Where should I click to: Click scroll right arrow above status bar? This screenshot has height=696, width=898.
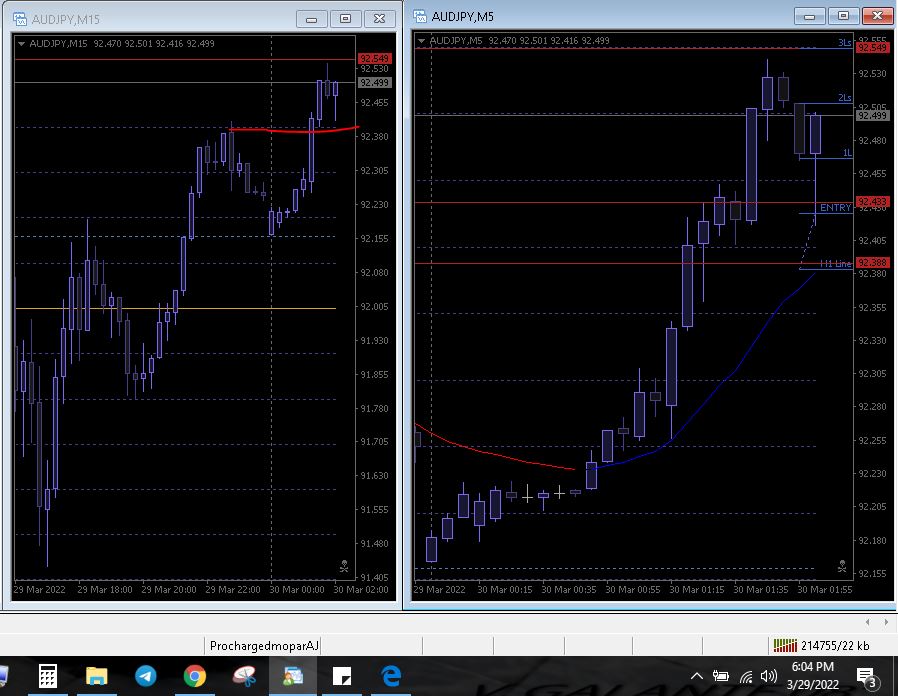click(x=886, y=622)
